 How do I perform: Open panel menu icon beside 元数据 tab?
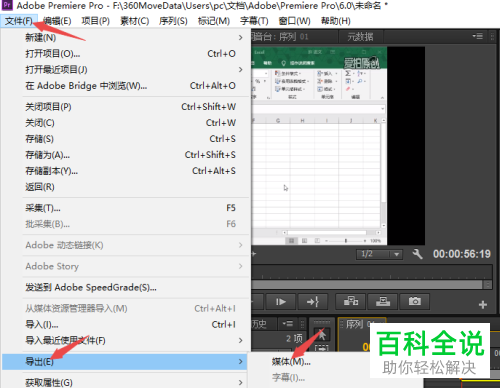pyautogui.click(x=478, y=36)
